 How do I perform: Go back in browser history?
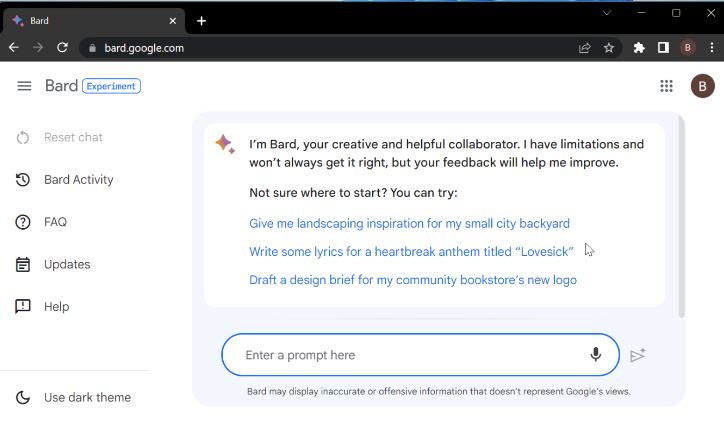(x=14, y=48)
